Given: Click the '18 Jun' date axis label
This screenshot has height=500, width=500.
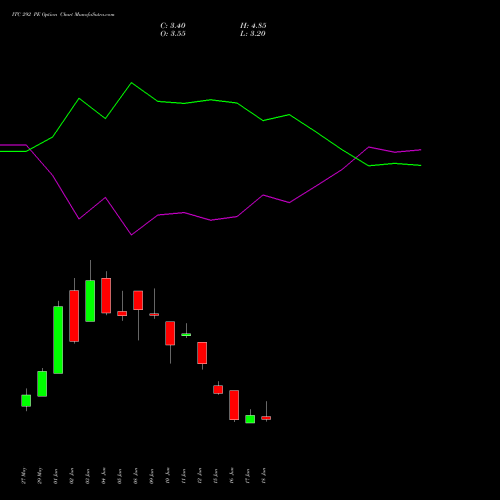Looking at the screenshot, I should tap(264, 476).
